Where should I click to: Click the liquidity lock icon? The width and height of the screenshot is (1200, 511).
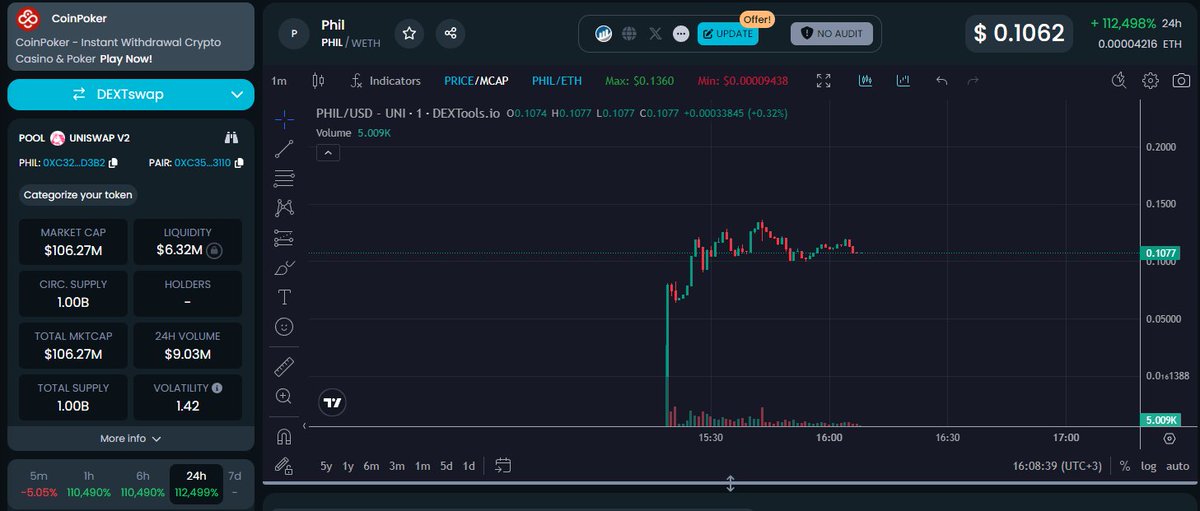pyautogui.click(x=215, y=250)
